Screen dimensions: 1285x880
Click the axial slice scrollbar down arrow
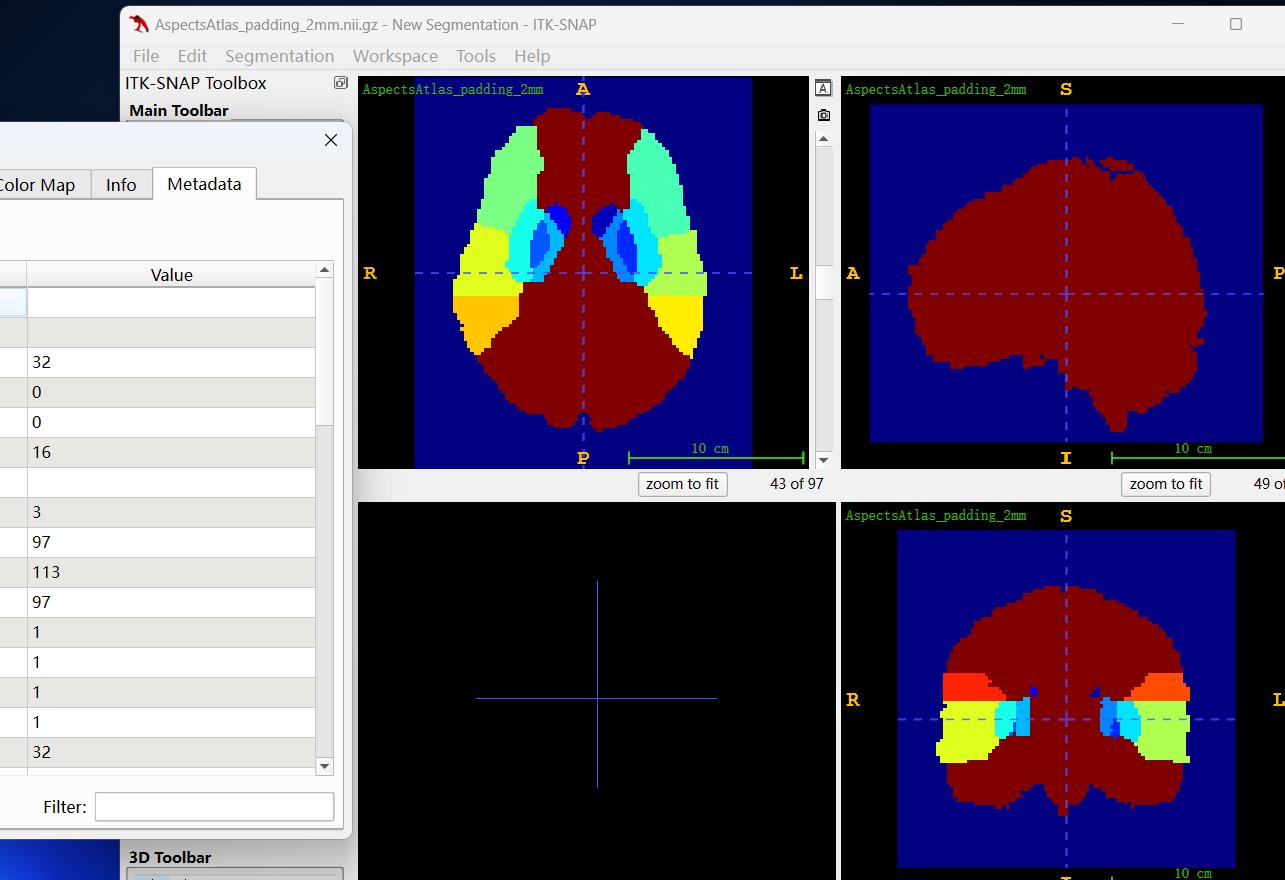pyautogui.click(x=824, y=460)
